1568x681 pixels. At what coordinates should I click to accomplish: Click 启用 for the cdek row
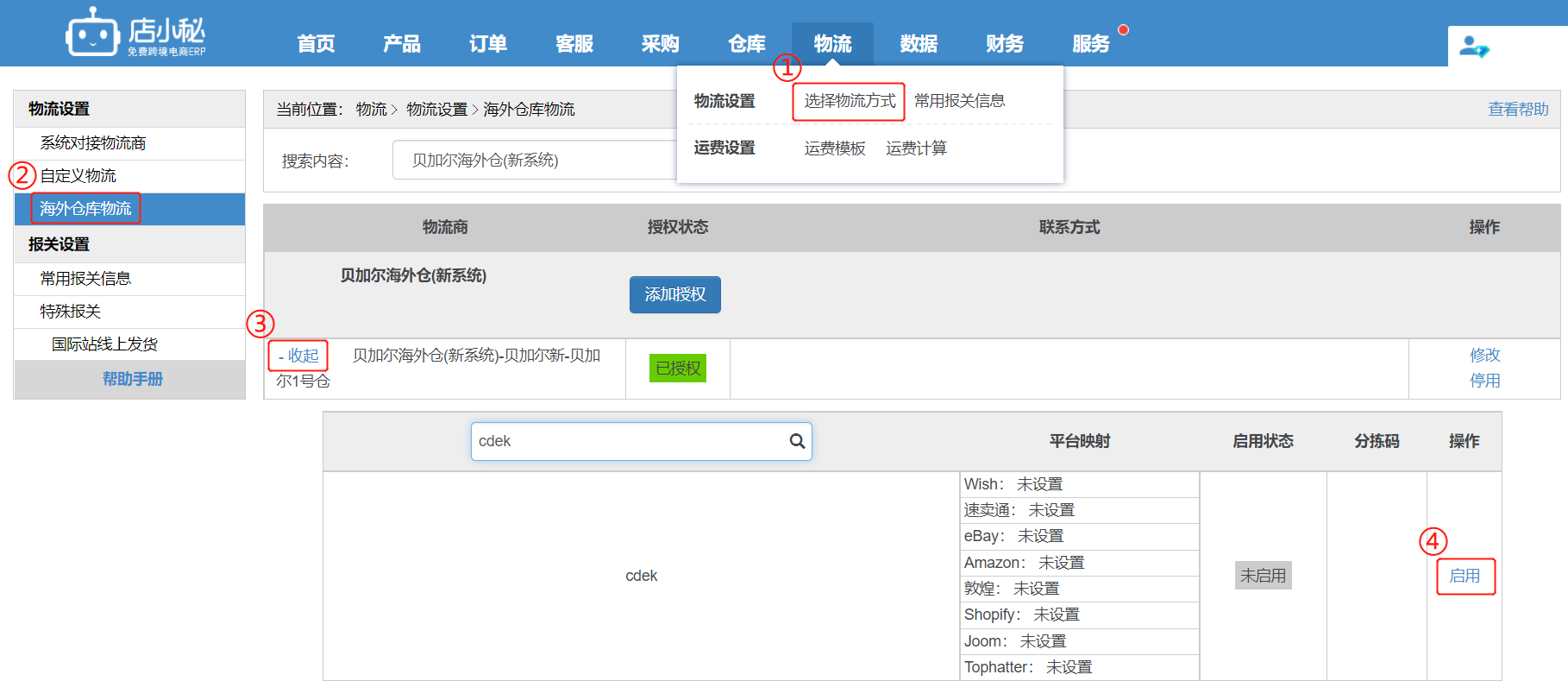coord(1465,576)
